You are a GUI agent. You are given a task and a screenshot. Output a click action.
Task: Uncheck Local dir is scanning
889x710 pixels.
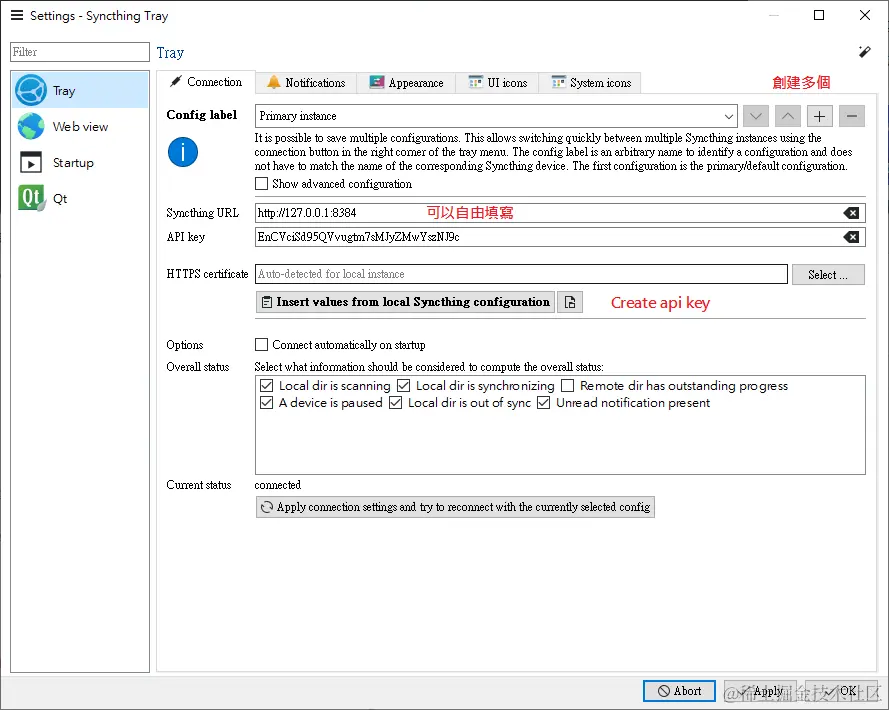[x=266, y=386]
